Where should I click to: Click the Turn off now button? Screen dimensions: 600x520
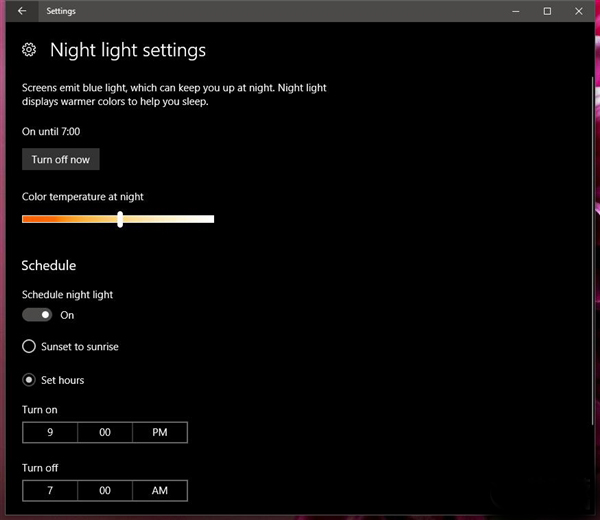60,159
